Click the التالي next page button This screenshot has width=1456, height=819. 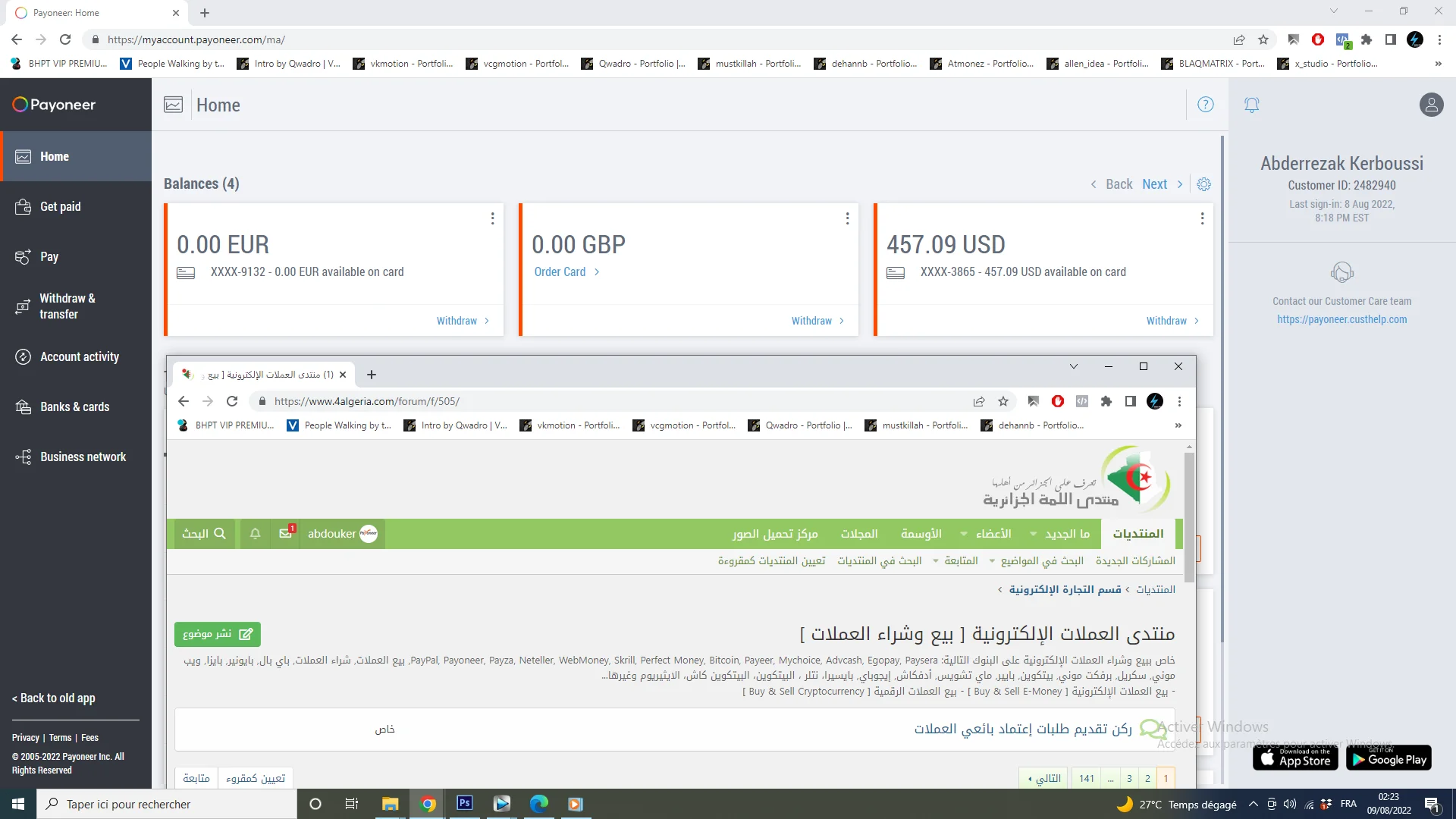1044,779
